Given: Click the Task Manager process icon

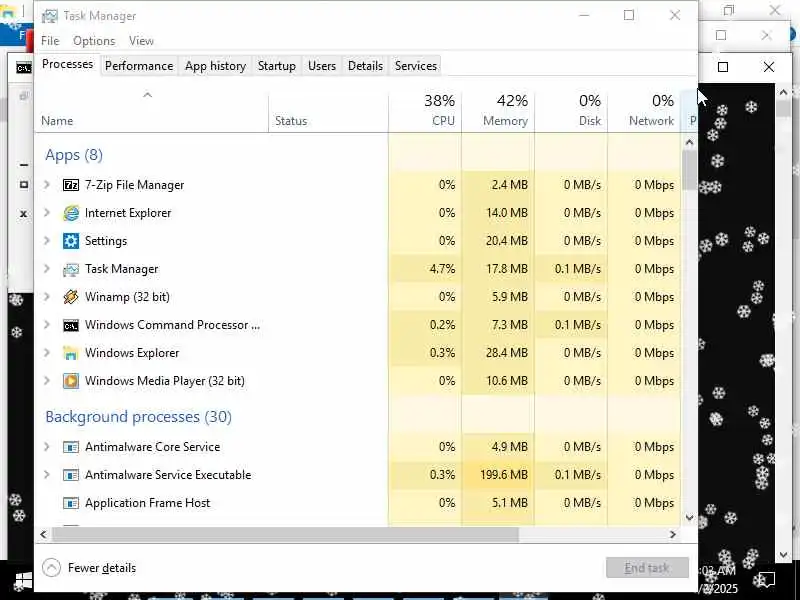Looking at the screenshot, I should 71,269.
